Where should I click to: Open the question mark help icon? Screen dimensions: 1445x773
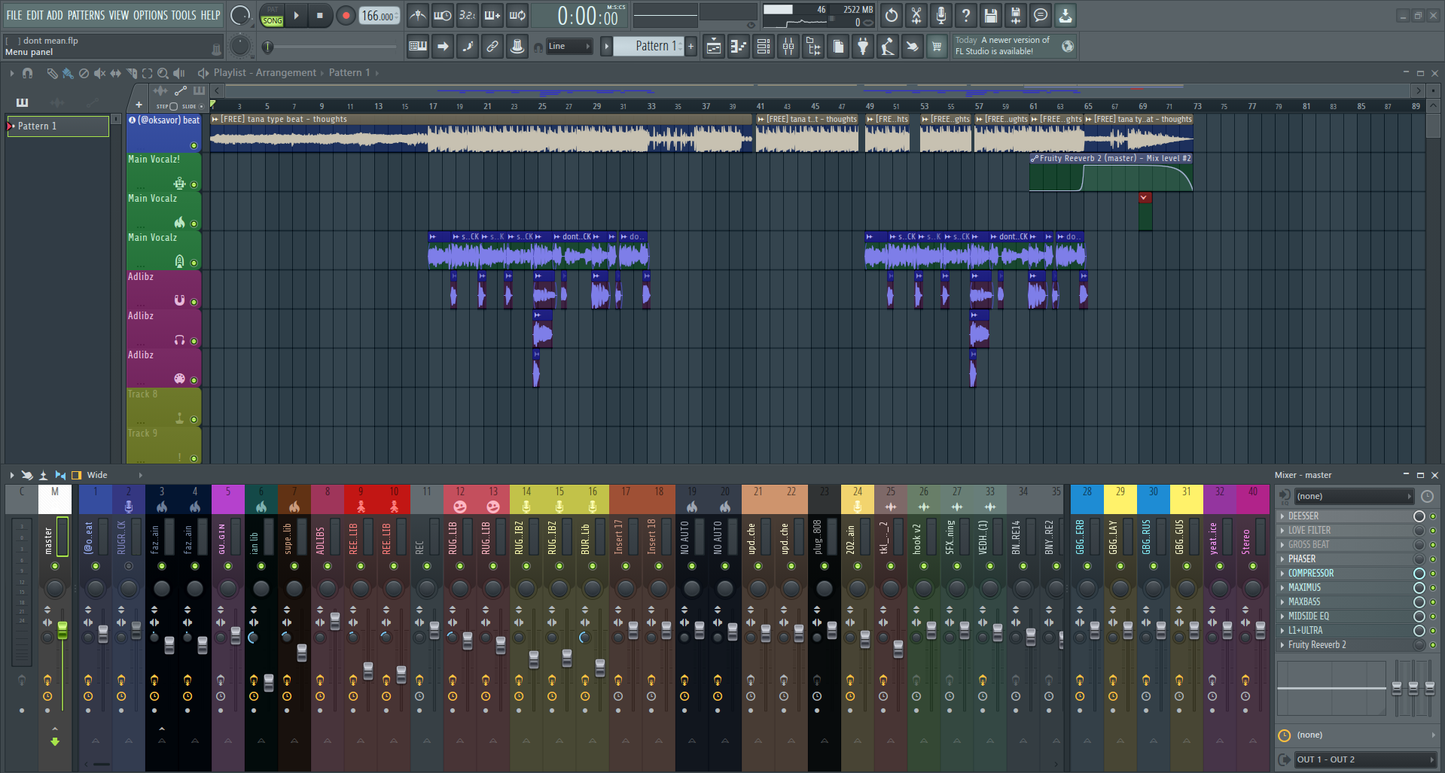coord(965,15)
